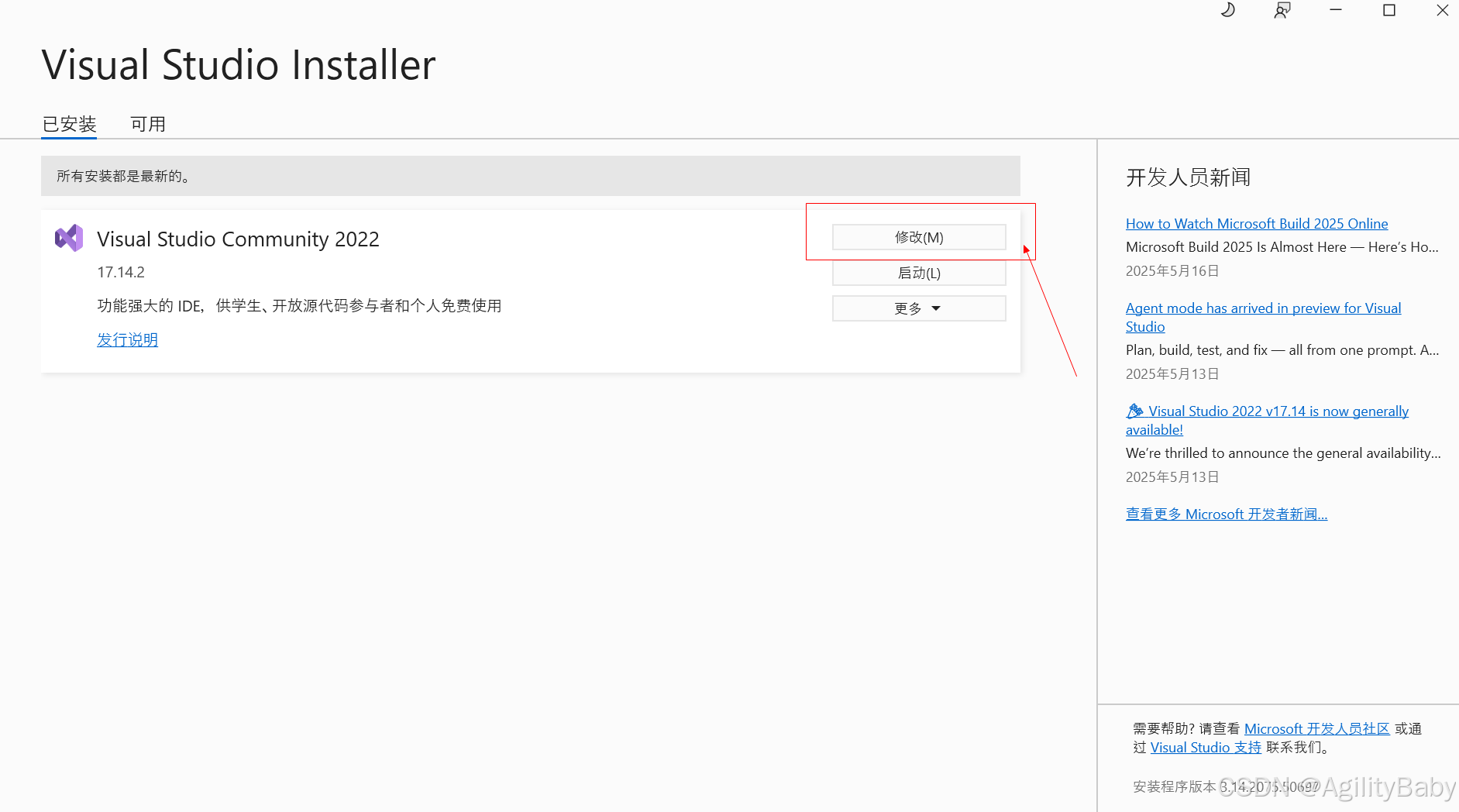Screen dimensions: 1459x812
Task: Open 查看更多 Microsoft 开发者新闻 link
Action: tap(1227, 514)
